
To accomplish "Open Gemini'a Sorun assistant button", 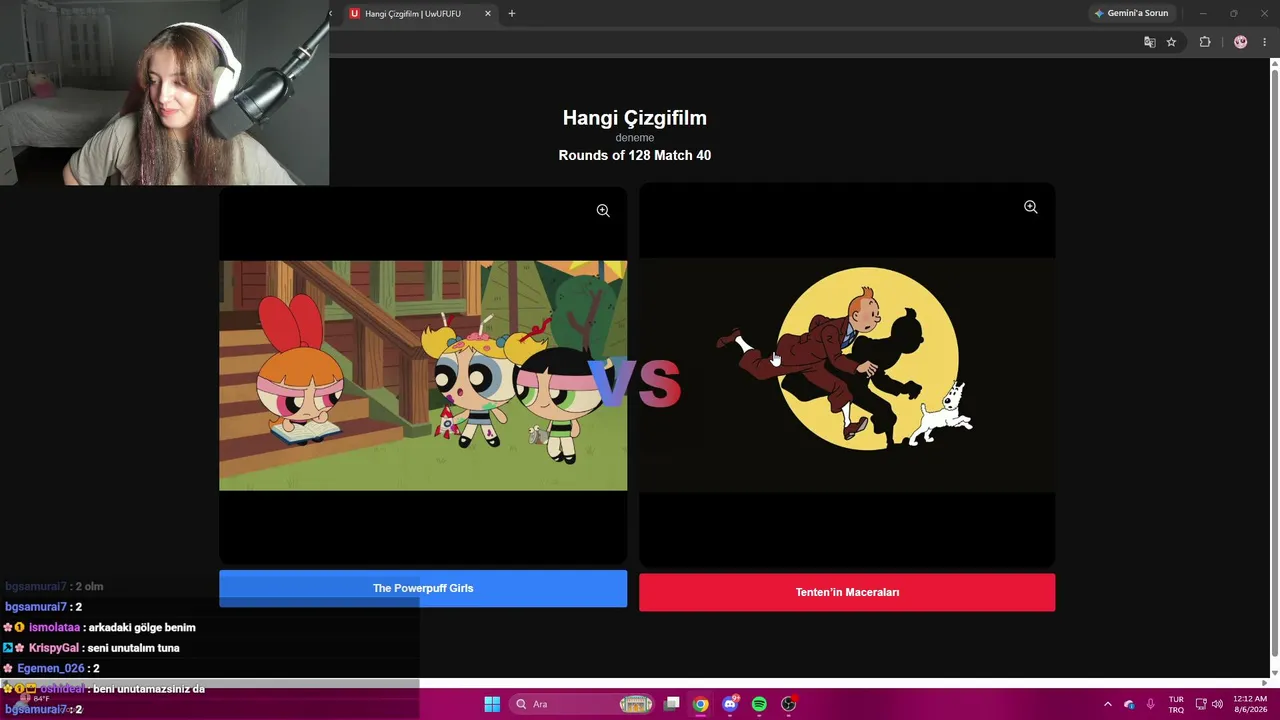I will tap(1132, 14).
